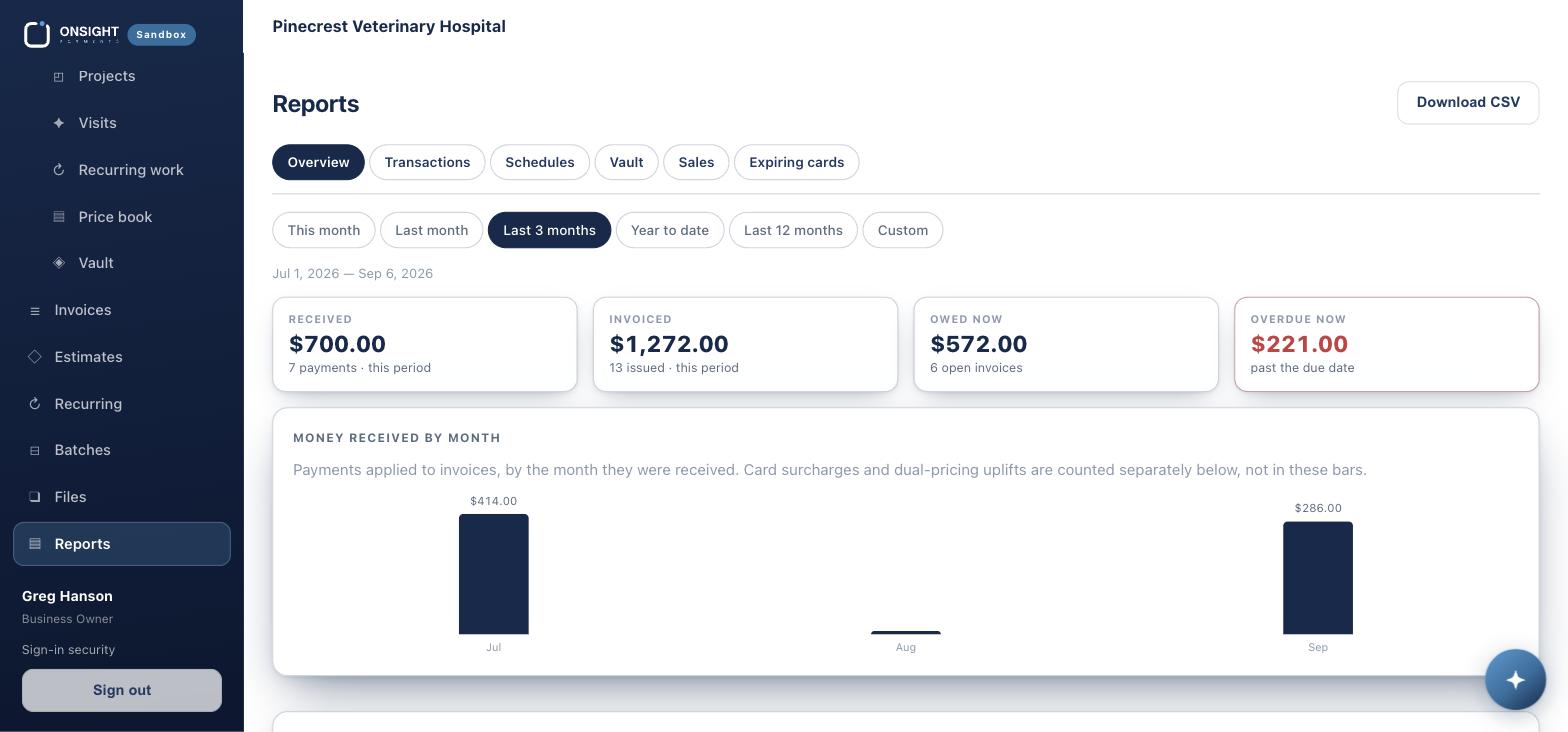Click the Vault diamond icon in sidebar
Image resolution: width=1568 pixels, height=732 pixels.
click(x=59, y=263)
